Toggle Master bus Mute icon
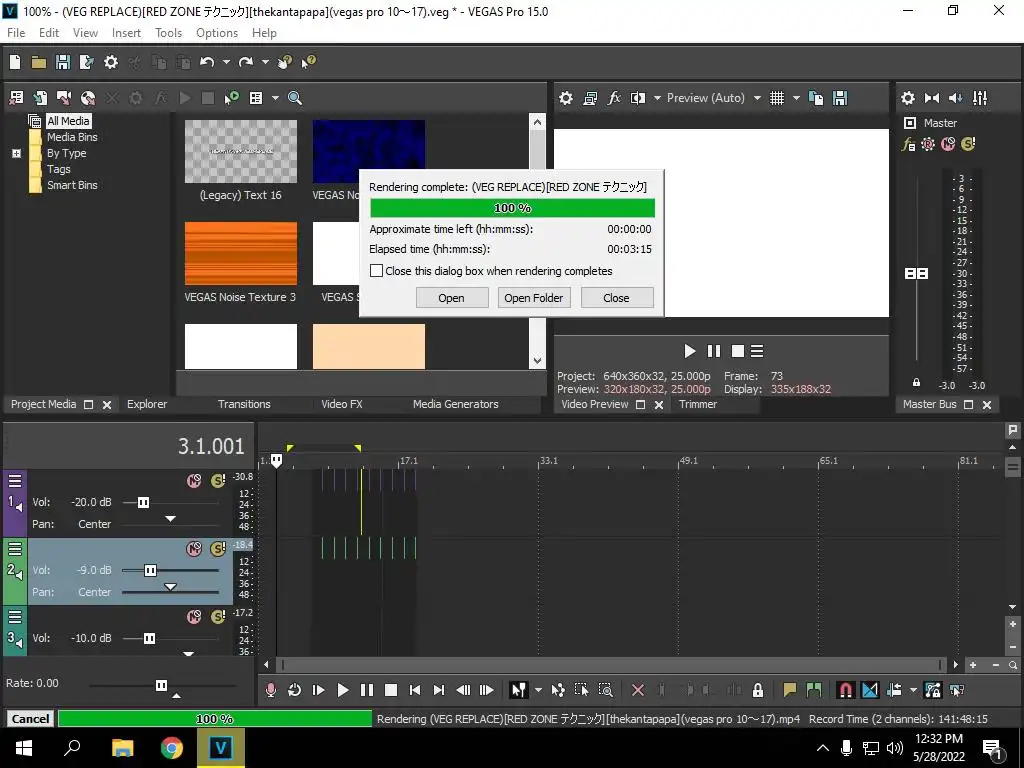This screenshot has height=768, width=1024. [x=948, y=144]
